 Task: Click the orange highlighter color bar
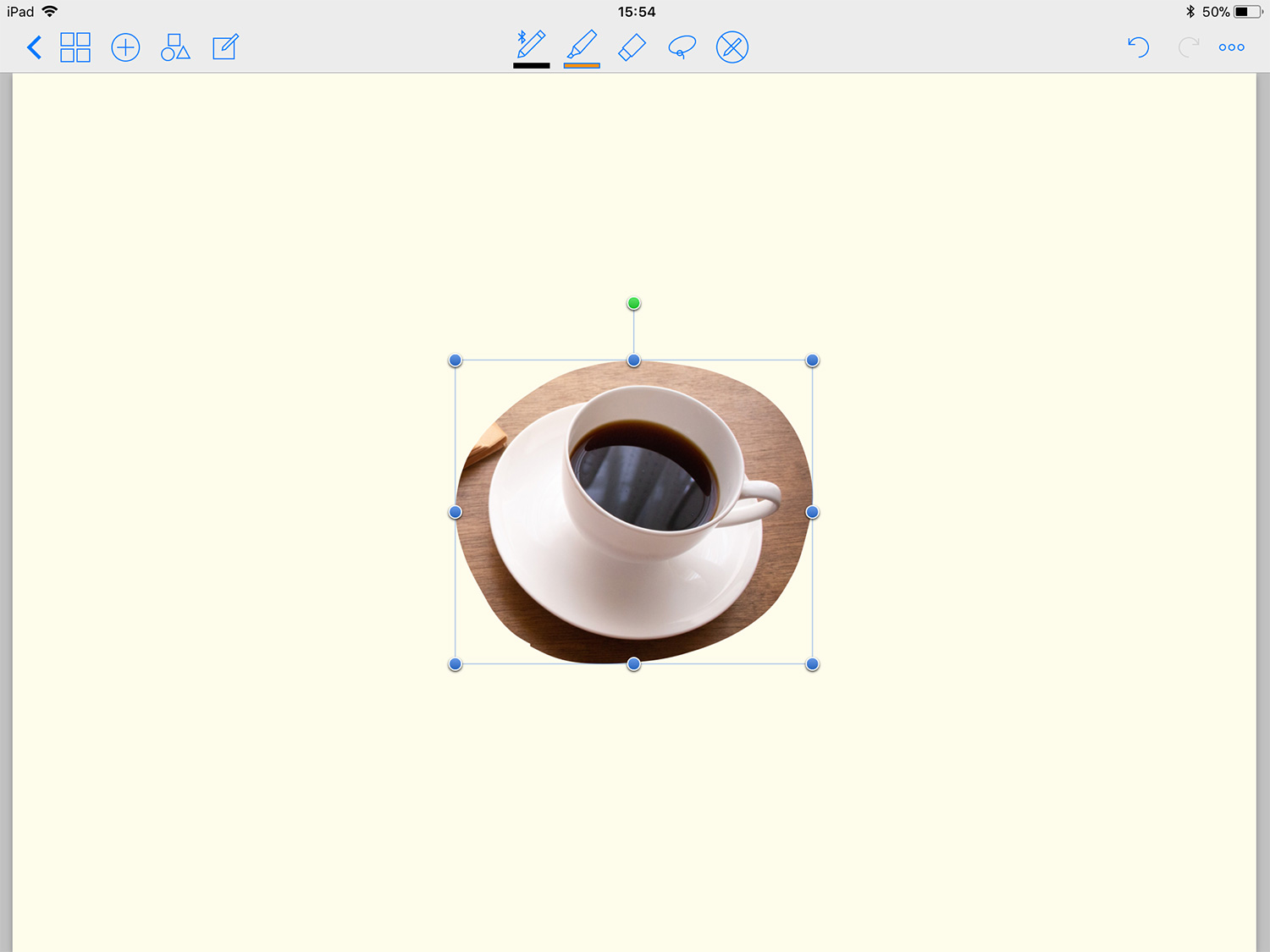(582, 65)
